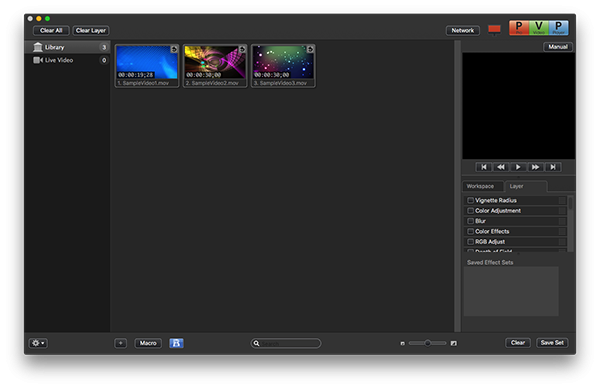
Task: Click the square at right of Vignette Radius row
Action: pos(562,200)
